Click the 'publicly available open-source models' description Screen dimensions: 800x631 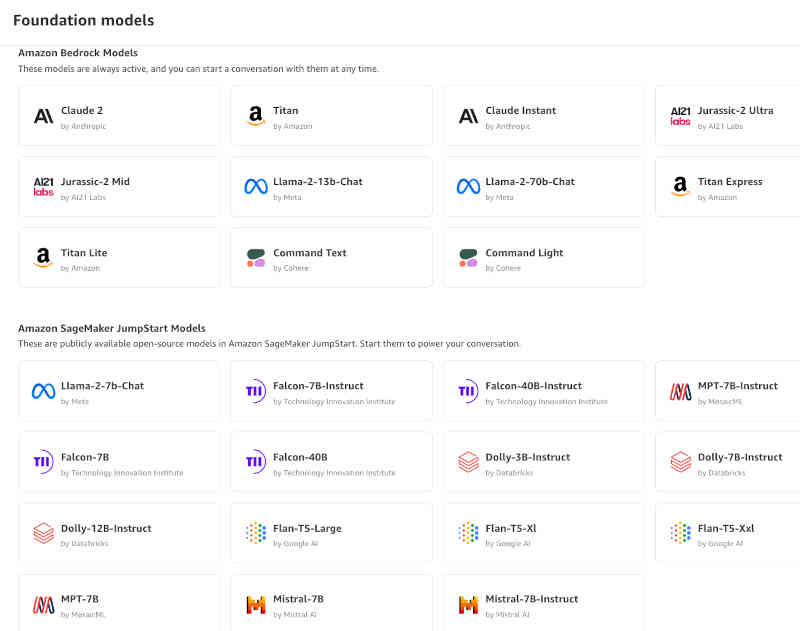pos(269,344)
